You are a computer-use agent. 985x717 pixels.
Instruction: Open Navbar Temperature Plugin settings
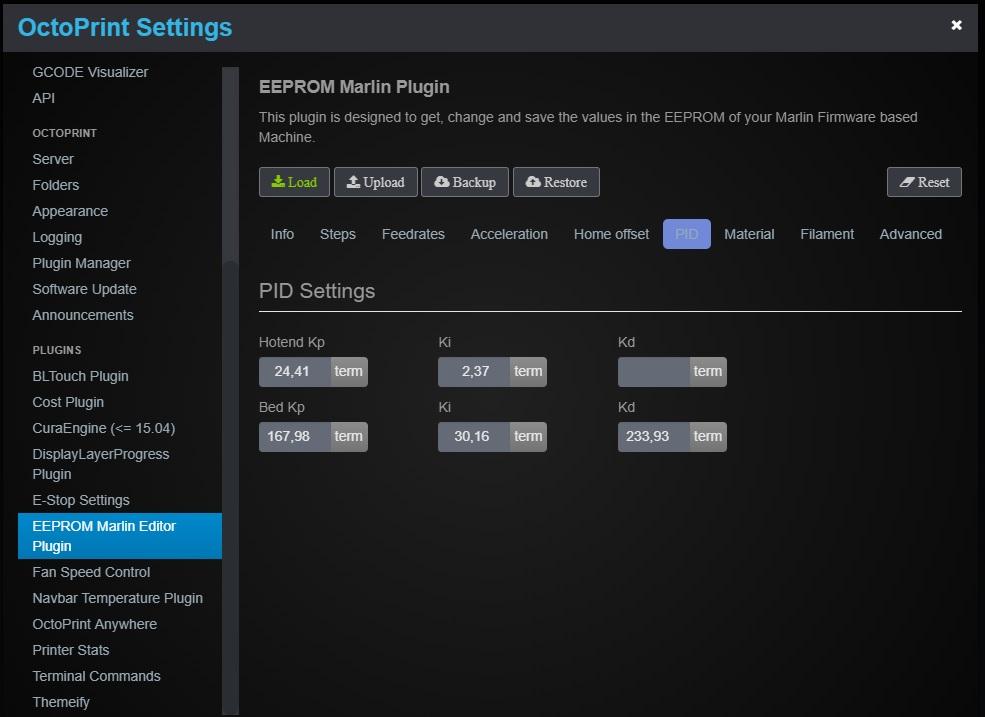click(117, 598)
